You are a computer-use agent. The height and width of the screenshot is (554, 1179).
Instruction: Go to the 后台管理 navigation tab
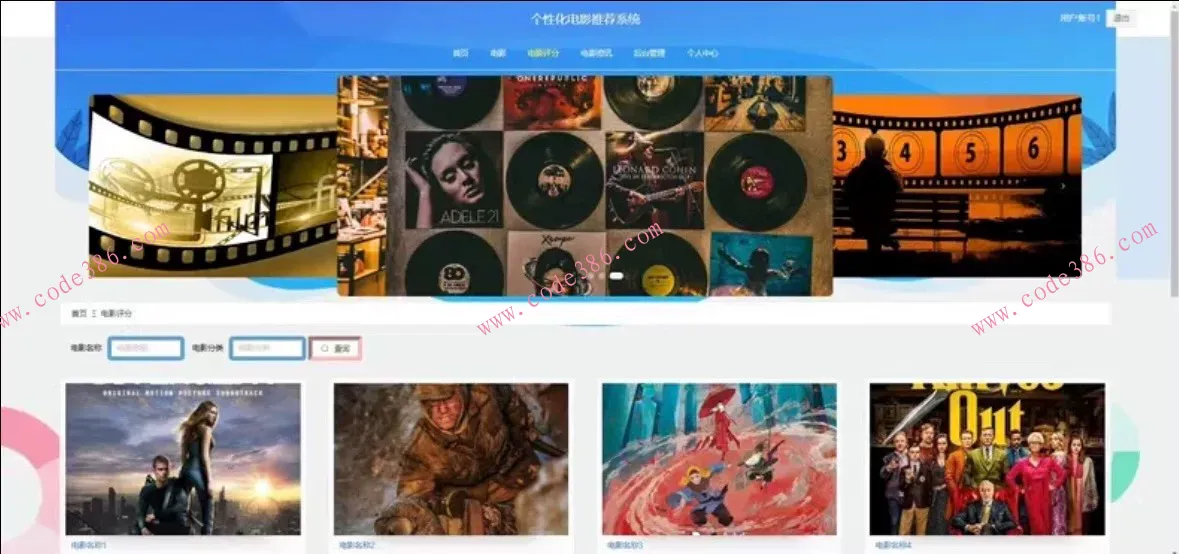(648, 53)
